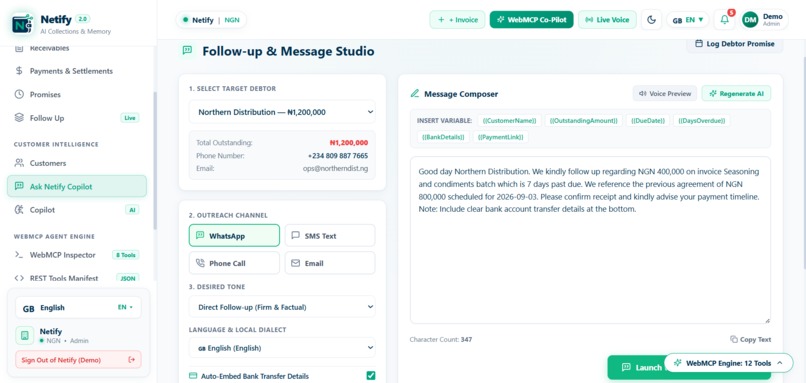Click the Ask Netify Copilot chat icon
Image resolution: width=806 pixels, height=383 pixels.
click(19, 186)
